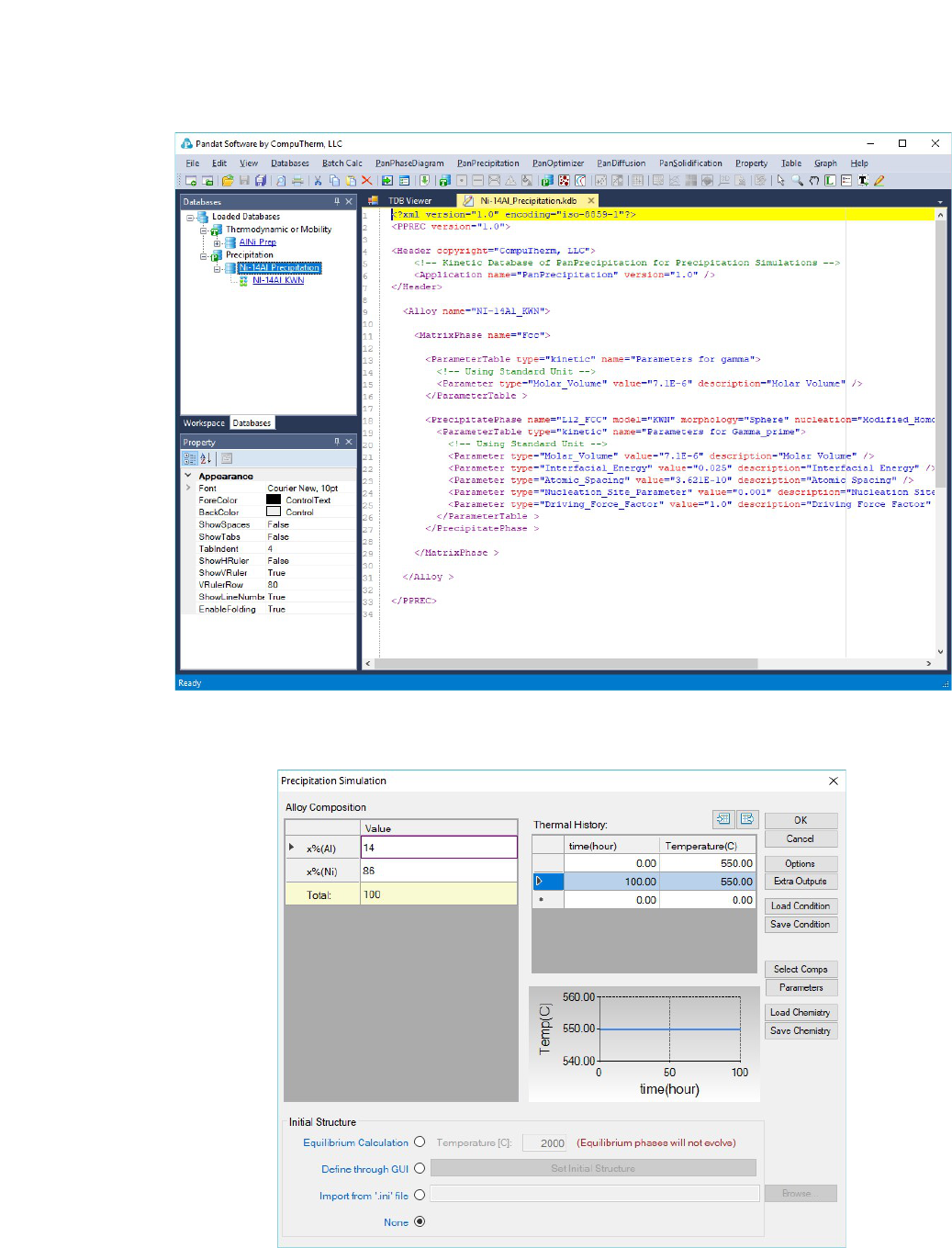Expand the Font property row
The width and height of the screenshot is (952, 1248).
188,488
